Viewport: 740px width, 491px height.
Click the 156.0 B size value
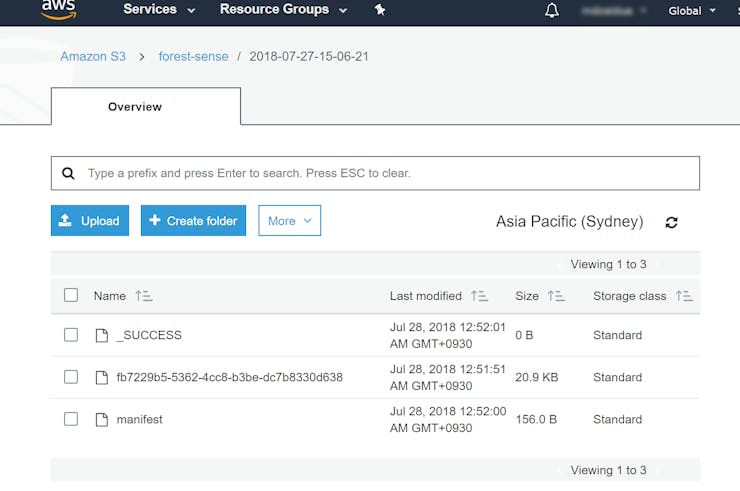[536, 419]
